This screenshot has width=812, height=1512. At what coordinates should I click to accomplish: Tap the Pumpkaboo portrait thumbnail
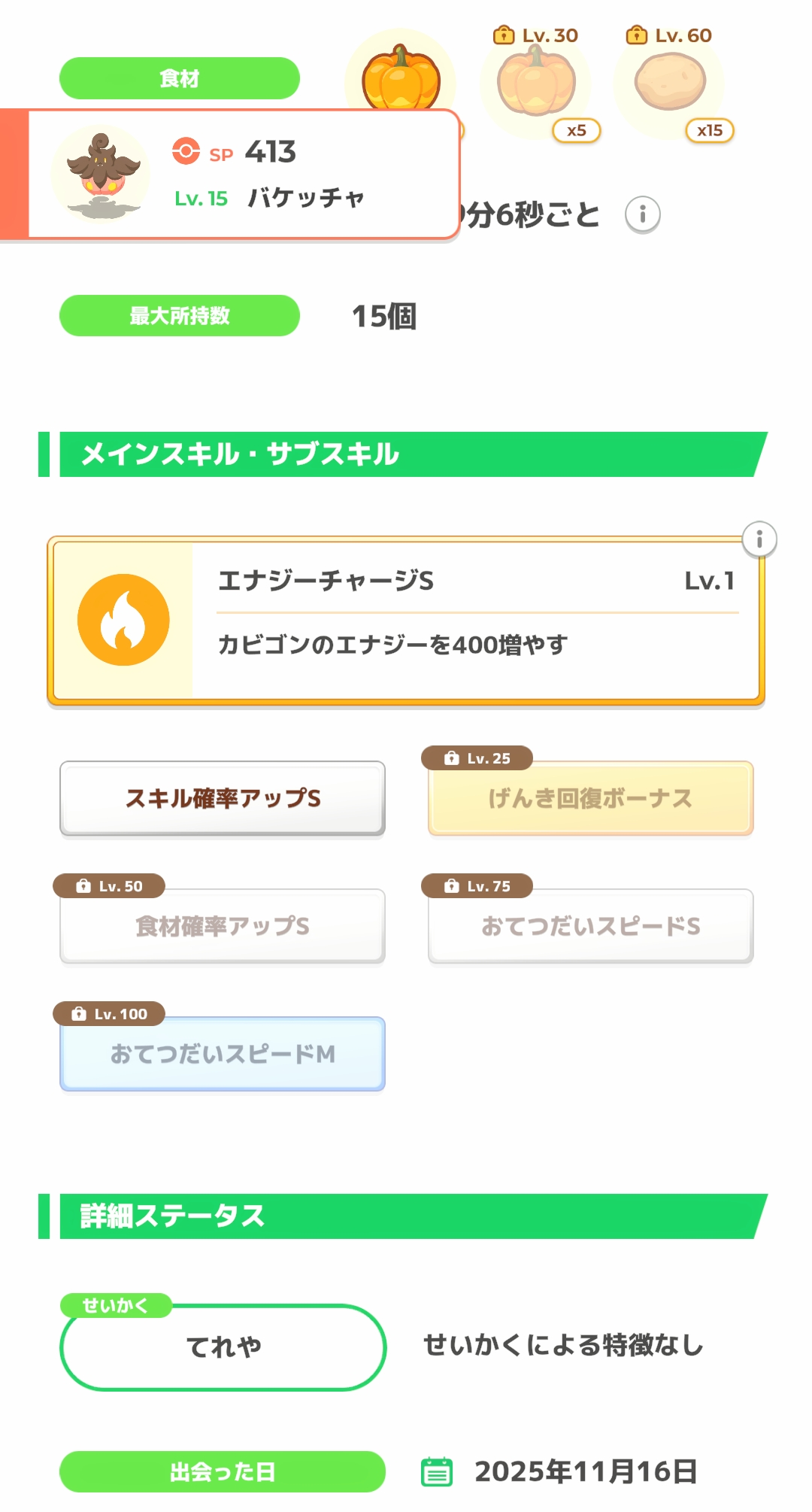point(101,175)
